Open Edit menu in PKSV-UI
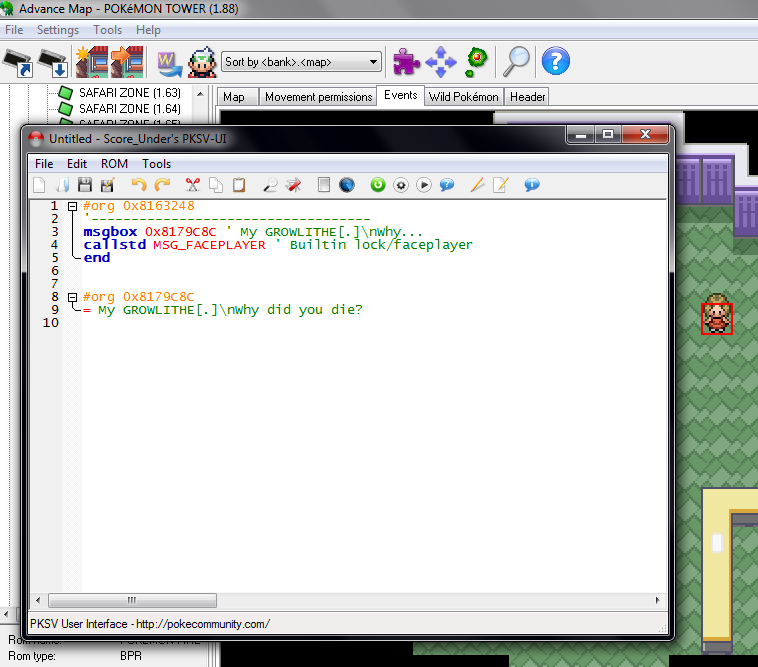This screenshot has width=758, height=667. click(77, 164)
